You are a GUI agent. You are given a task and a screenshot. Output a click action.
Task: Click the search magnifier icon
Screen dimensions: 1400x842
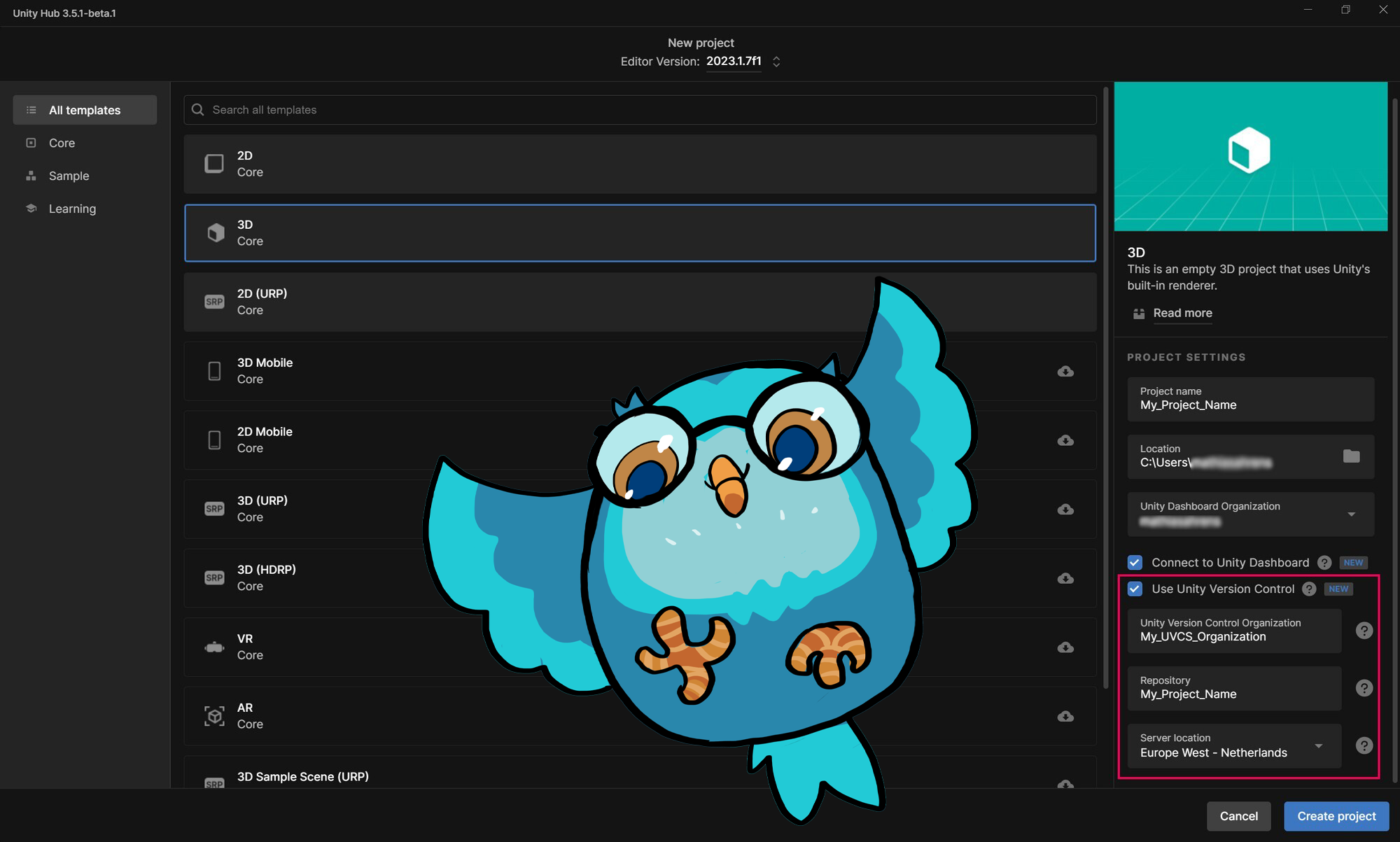click(x=197, y=109)
